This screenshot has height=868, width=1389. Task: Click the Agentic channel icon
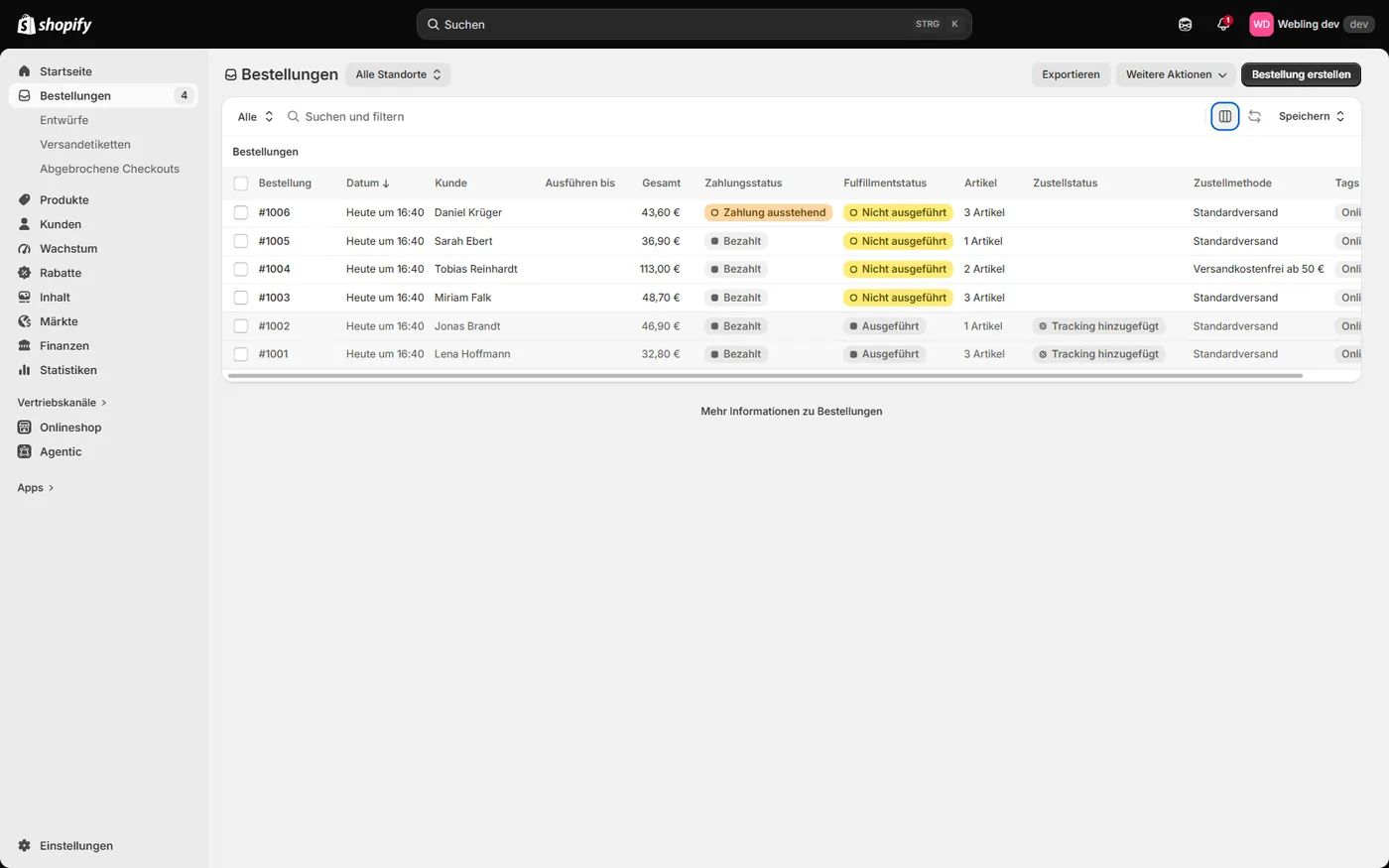tap(25, 451)
